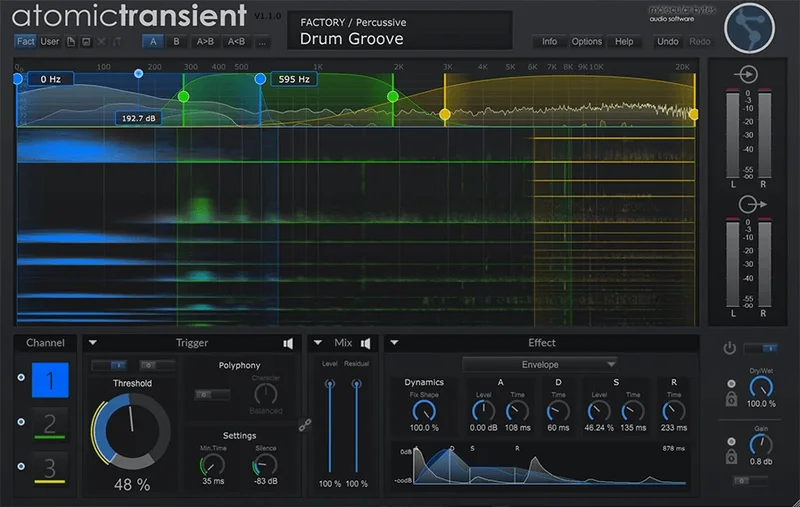The height and width of the screenshot is (507, 800).
Task: Toggle the gray switch on the right above Threshold
Action: click(x=157, y=365)
